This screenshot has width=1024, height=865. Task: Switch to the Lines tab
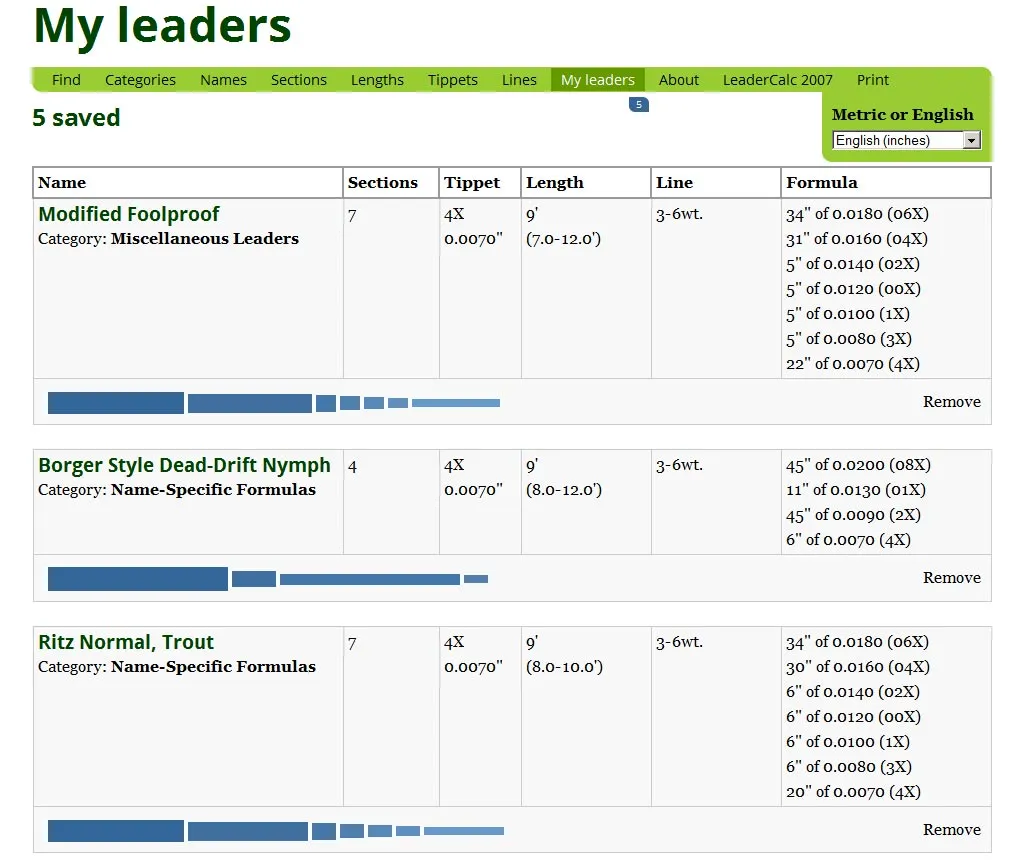pyautogui.click(x=519, y=80)
